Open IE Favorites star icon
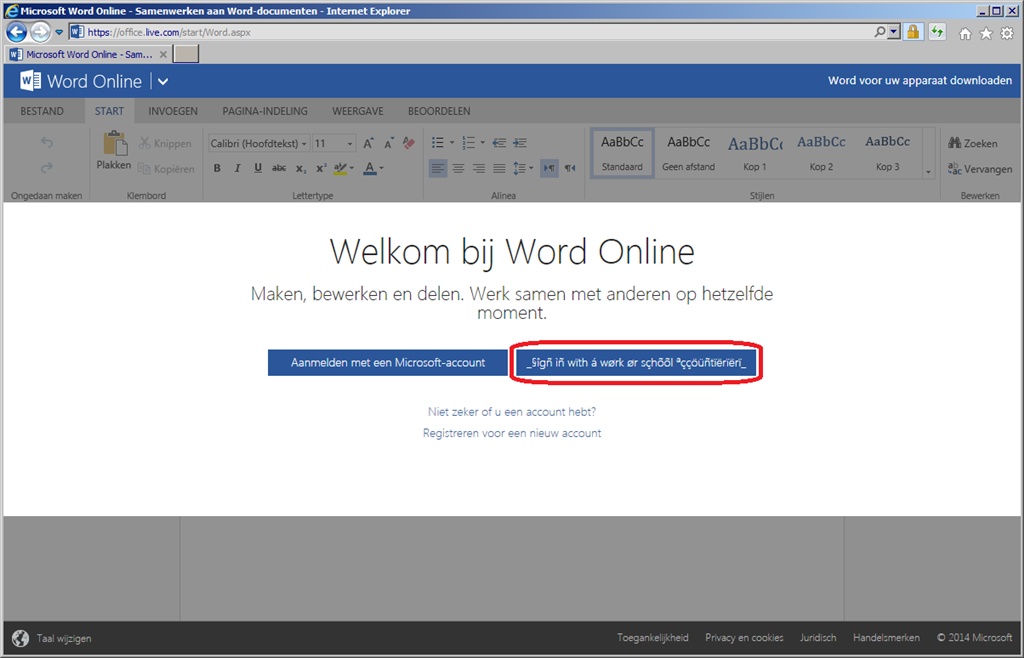This screenshot has height=658, width=1024. (x=985, y=33)
